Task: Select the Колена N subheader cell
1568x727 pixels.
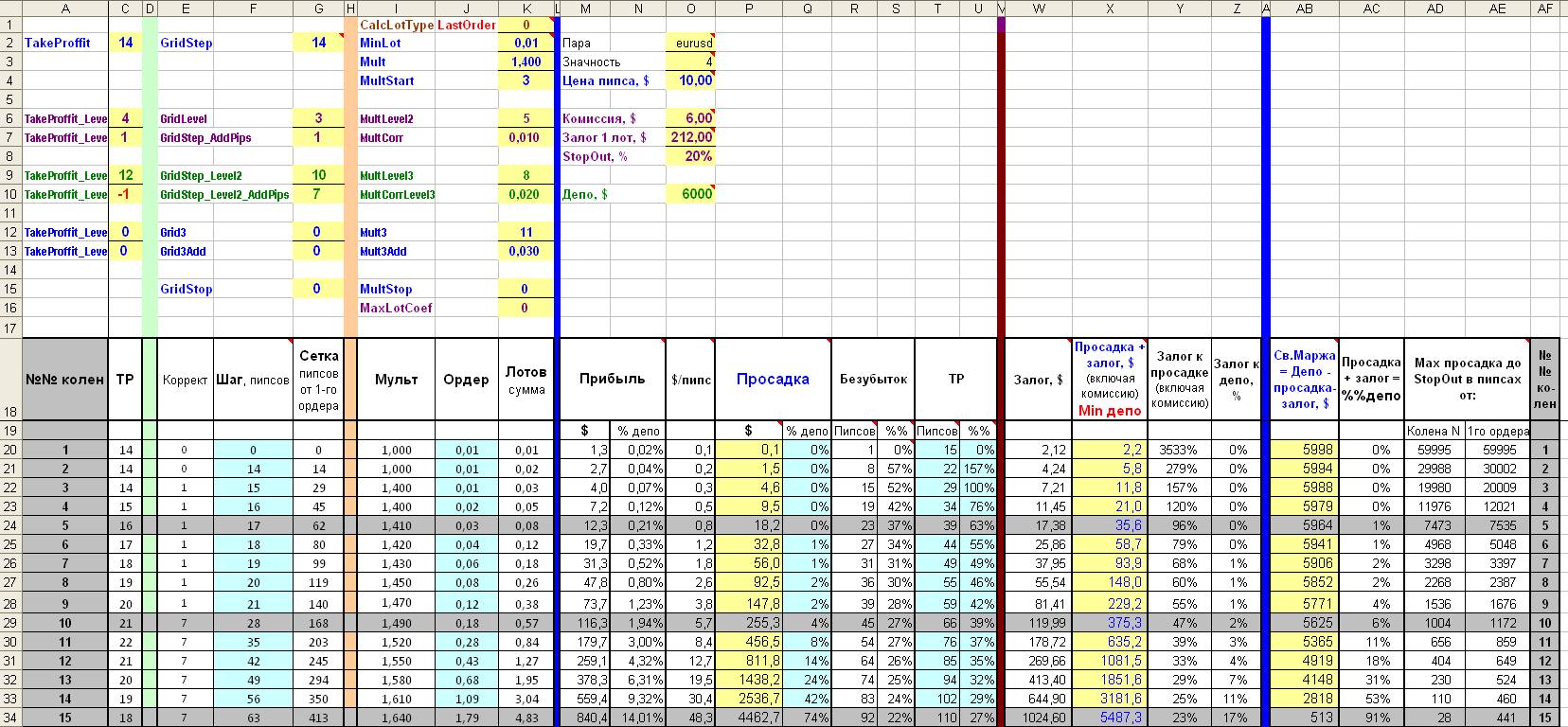Action: point(1434,431)
